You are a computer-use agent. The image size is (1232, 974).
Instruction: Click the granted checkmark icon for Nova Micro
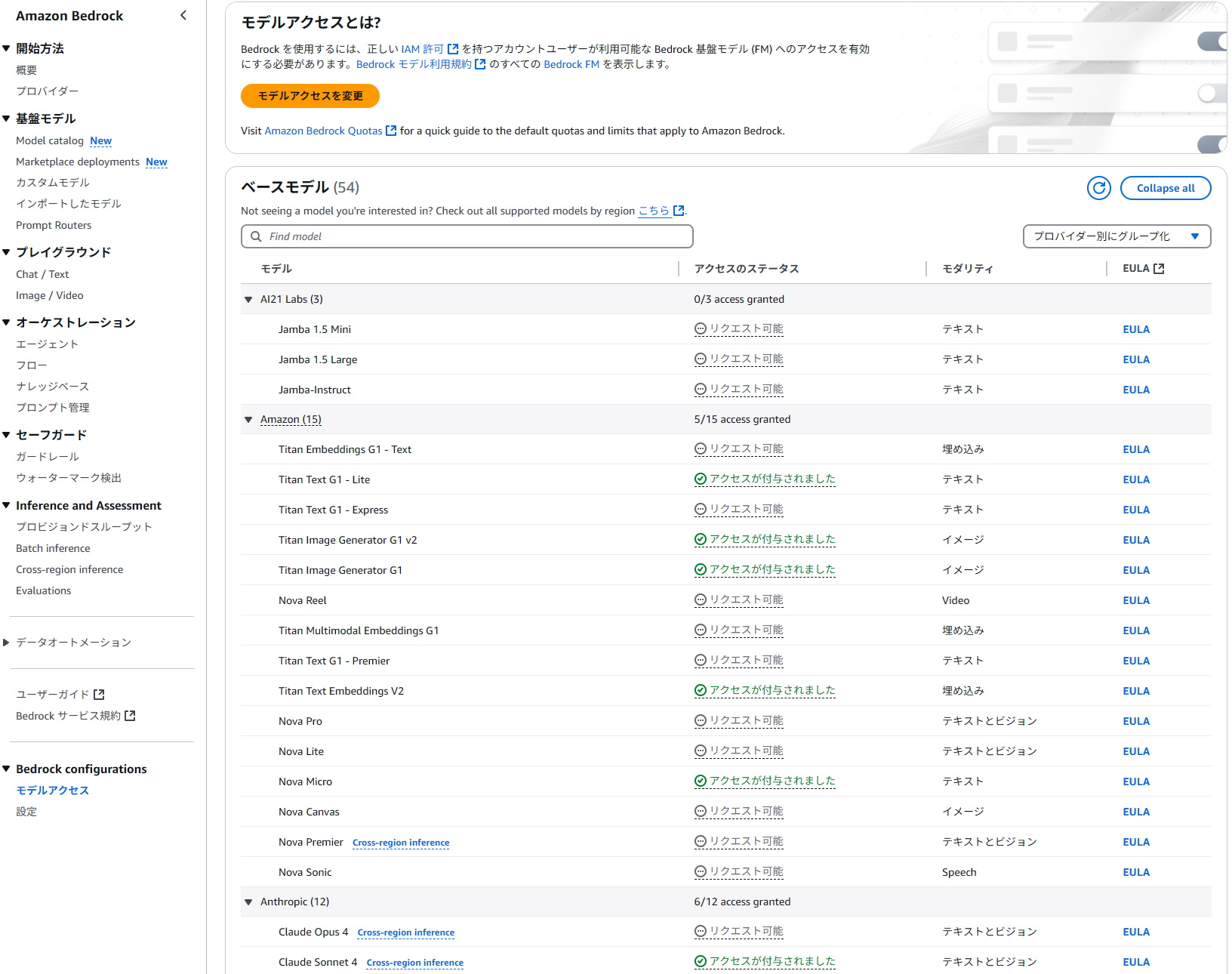click(701, 781)
